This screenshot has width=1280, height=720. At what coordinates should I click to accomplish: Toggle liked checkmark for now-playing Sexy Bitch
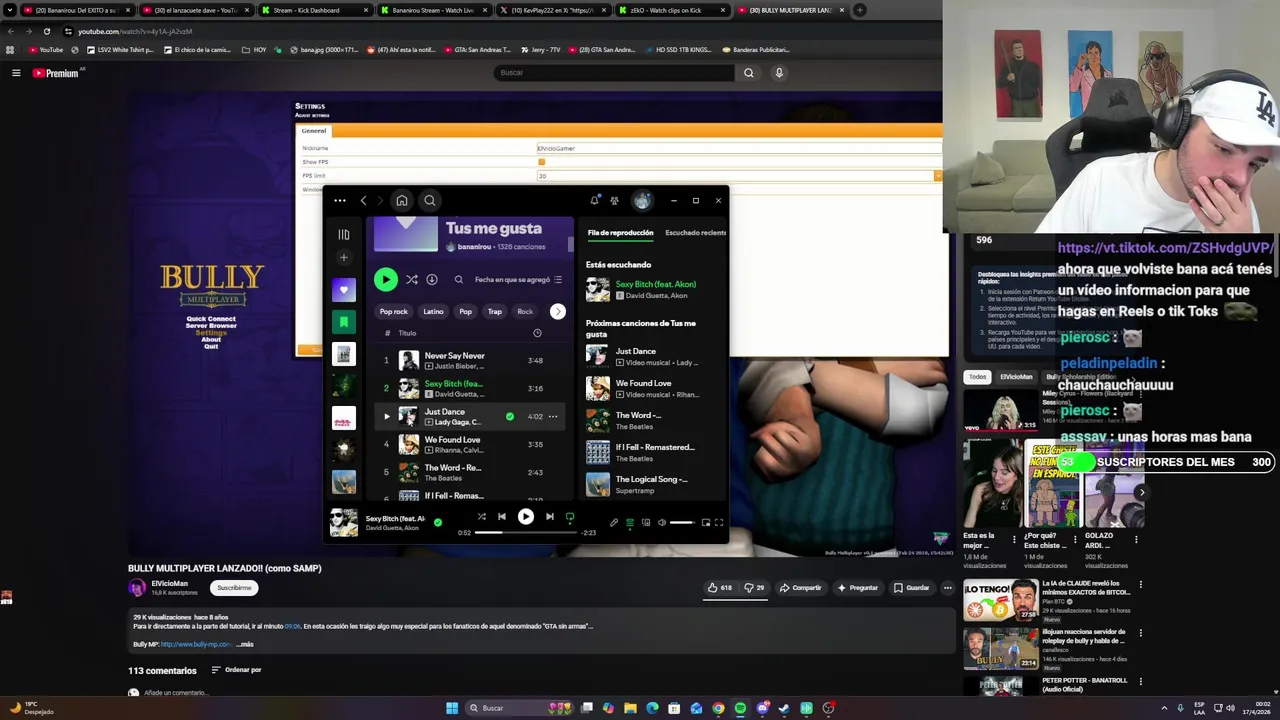pos(438,522)
